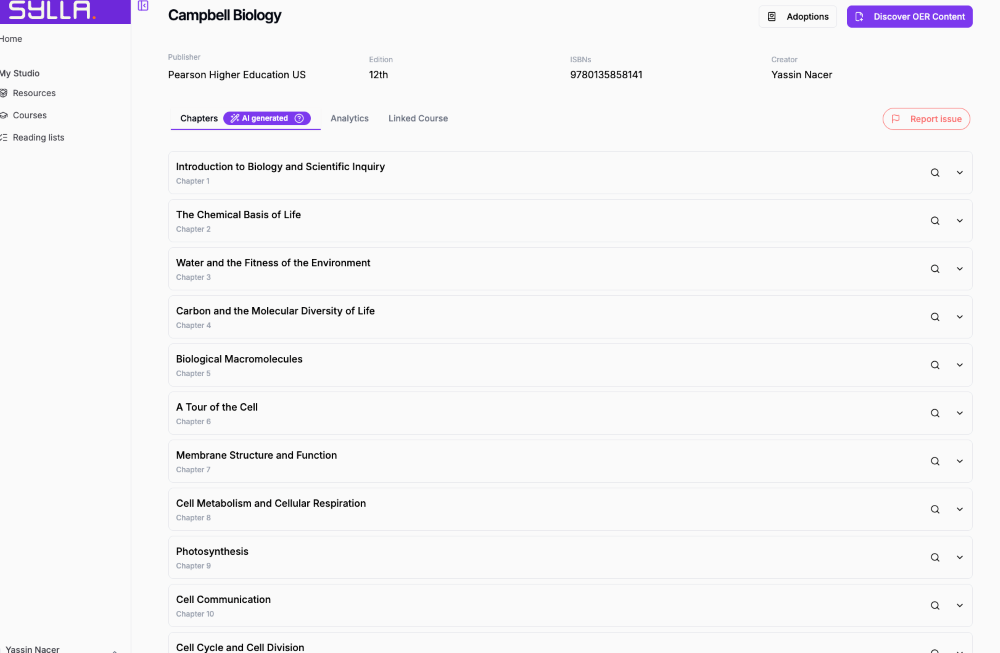
Task: Click the info toggle next to AI generated
Action: [299, 117]
